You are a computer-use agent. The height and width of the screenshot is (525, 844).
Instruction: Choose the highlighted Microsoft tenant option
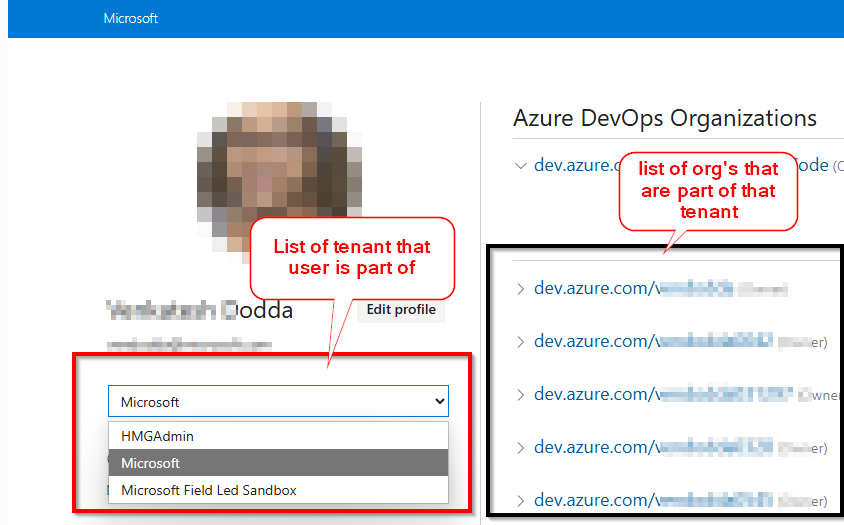pyautogui.click(x=278, y=463)
